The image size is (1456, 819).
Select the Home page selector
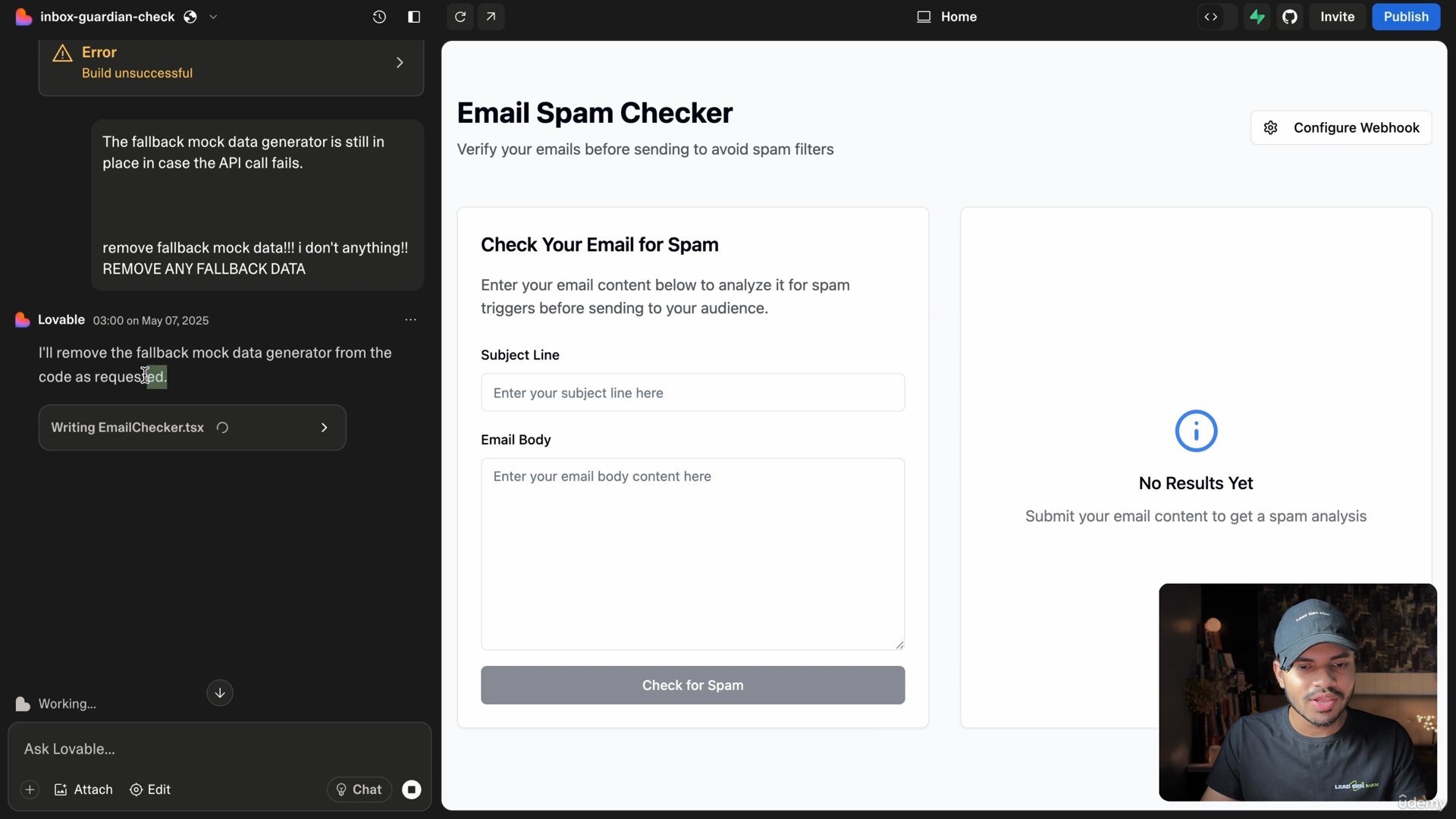click(946, 17)
